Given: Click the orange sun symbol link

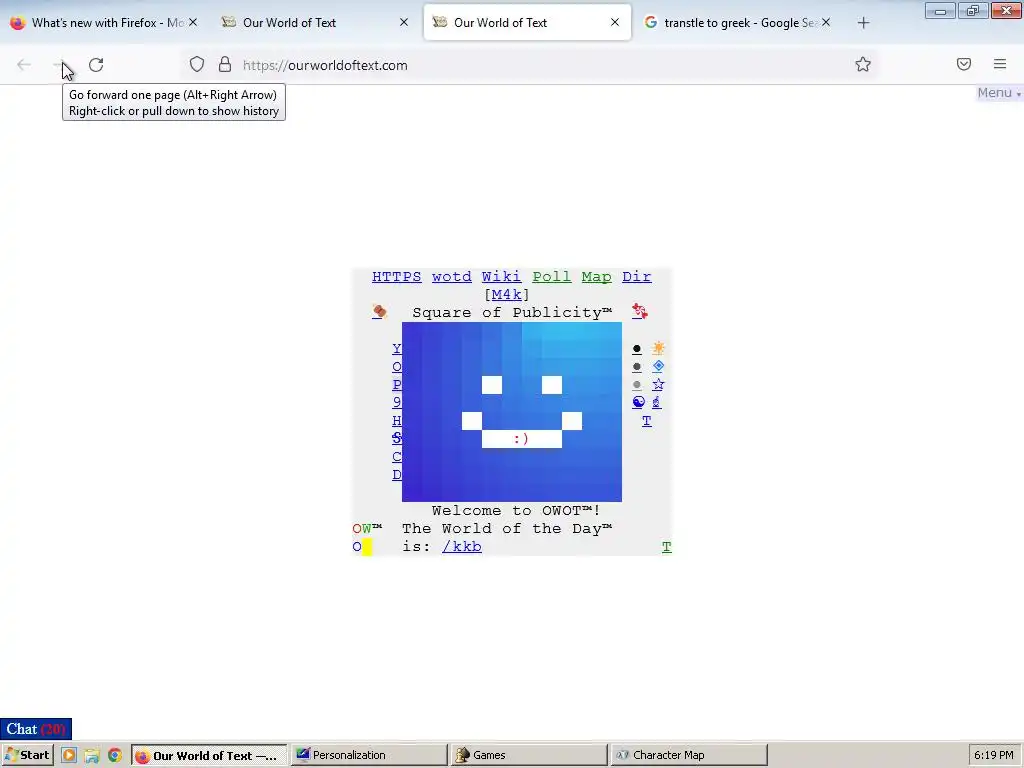Looking at the screenshot, I should pyautogui.click(x=658, y=348).
